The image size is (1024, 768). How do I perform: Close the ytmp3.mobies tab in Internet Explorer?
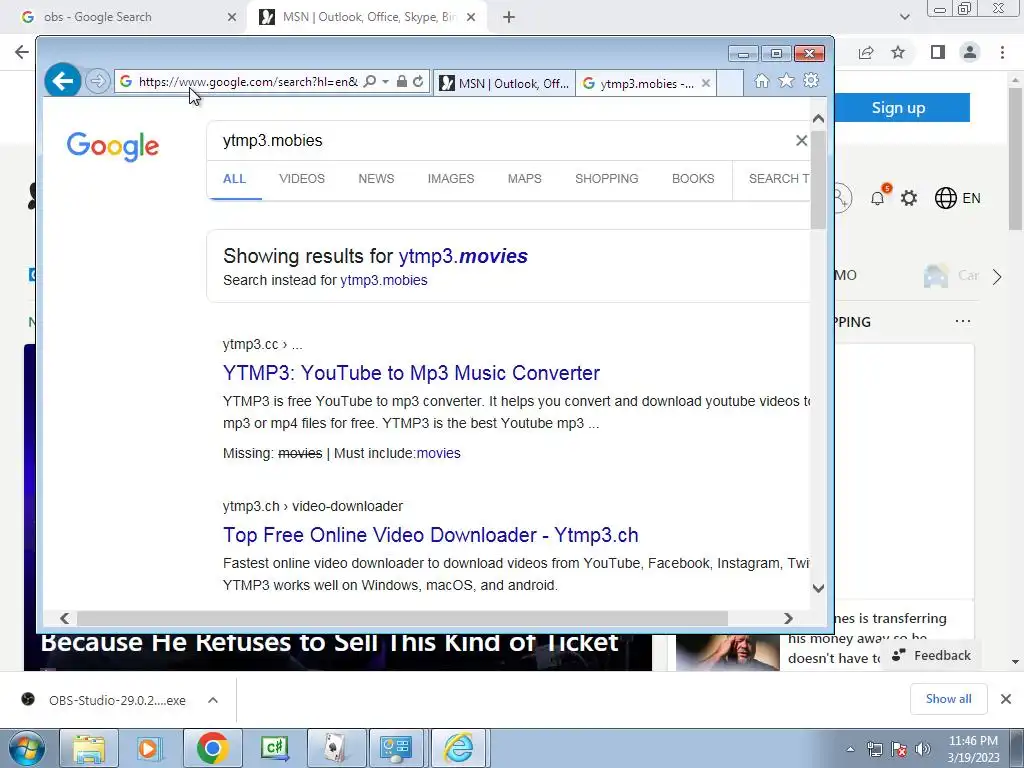tap(706, 84)
